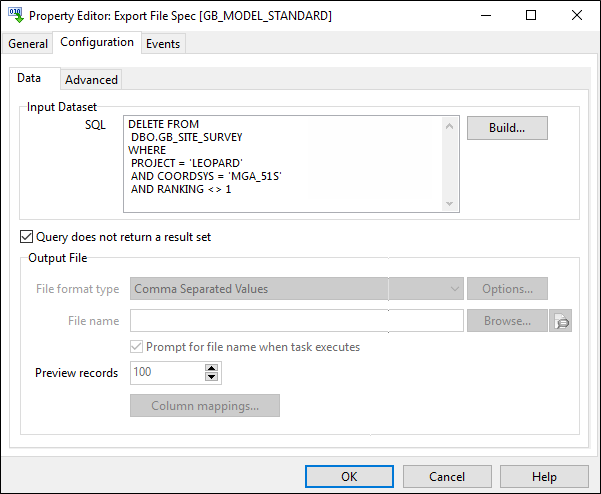Viewport: 601px width, 494px height.
Task: Click the file name lookup icon beside Browse
Action: 561,321
